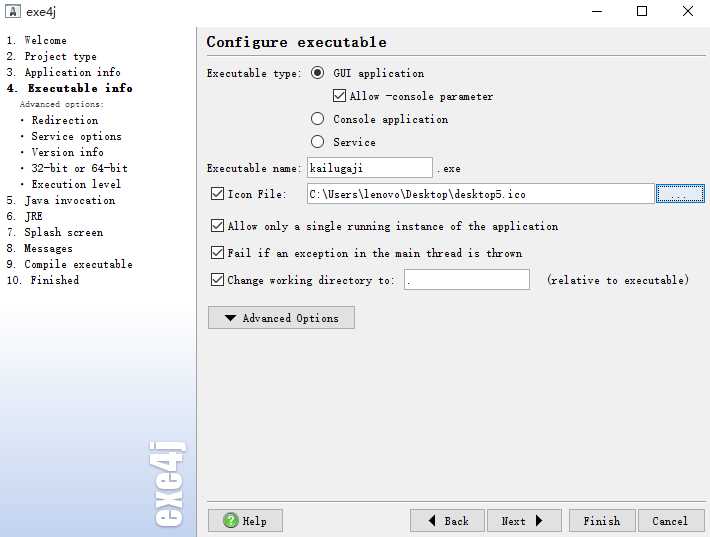
Task: Return to the previous step with Back
Action: click(447, 521)
